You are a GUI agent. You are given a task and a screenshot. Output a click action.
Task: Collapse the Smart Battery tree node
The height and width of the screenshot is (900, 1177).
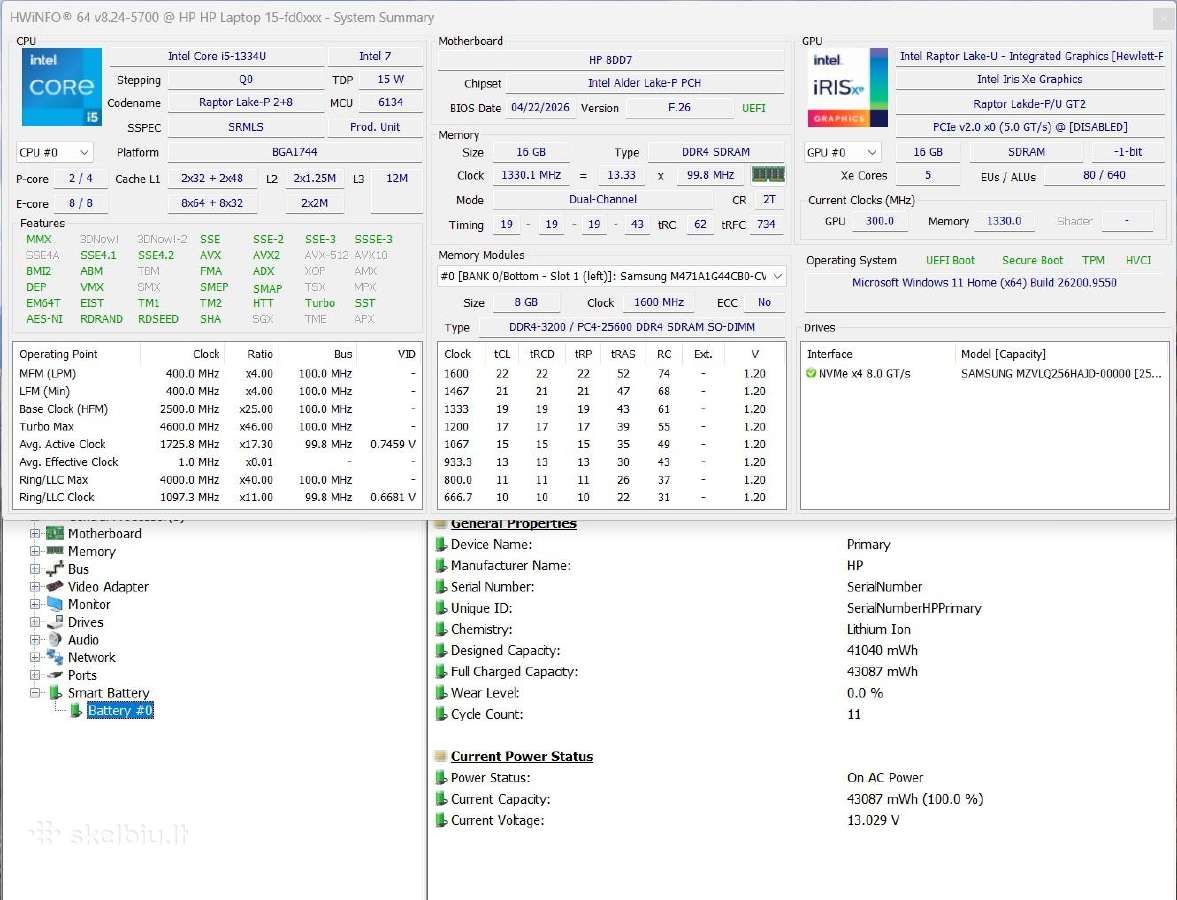coord(35,693)
